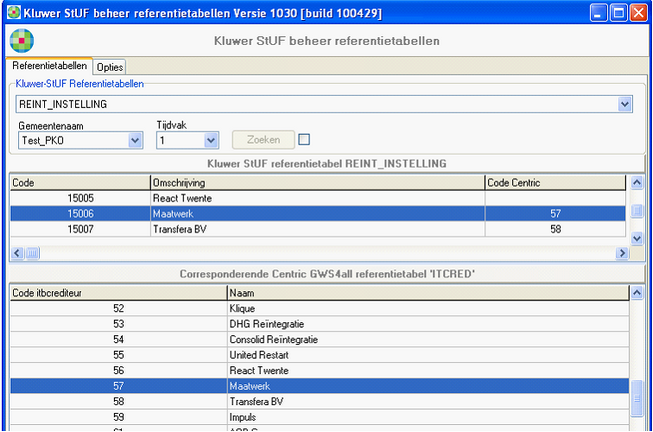
Task: Click the Kluwer logo icon in header
Action: (22, 41)
